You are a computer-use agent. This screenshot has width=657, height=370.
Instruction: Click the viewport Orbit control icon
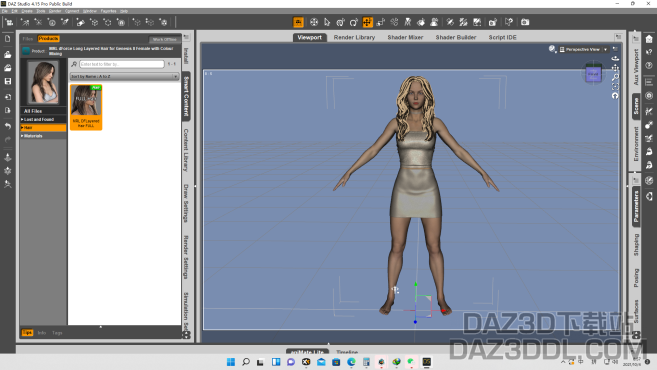(x=615, y=58)
